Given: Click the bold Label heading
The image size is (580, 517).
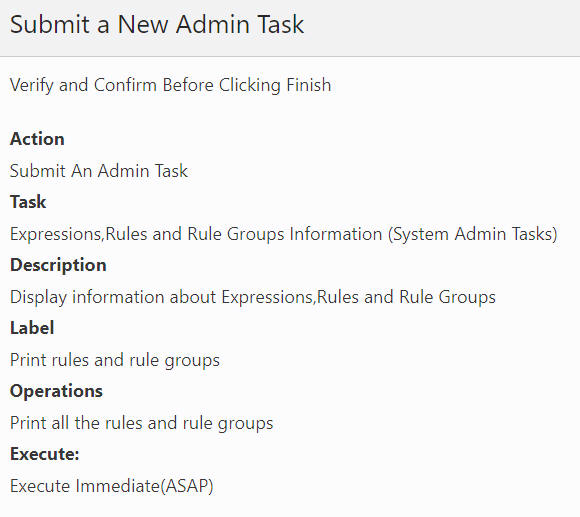Looking at the screenshot, I should [32, 328].
